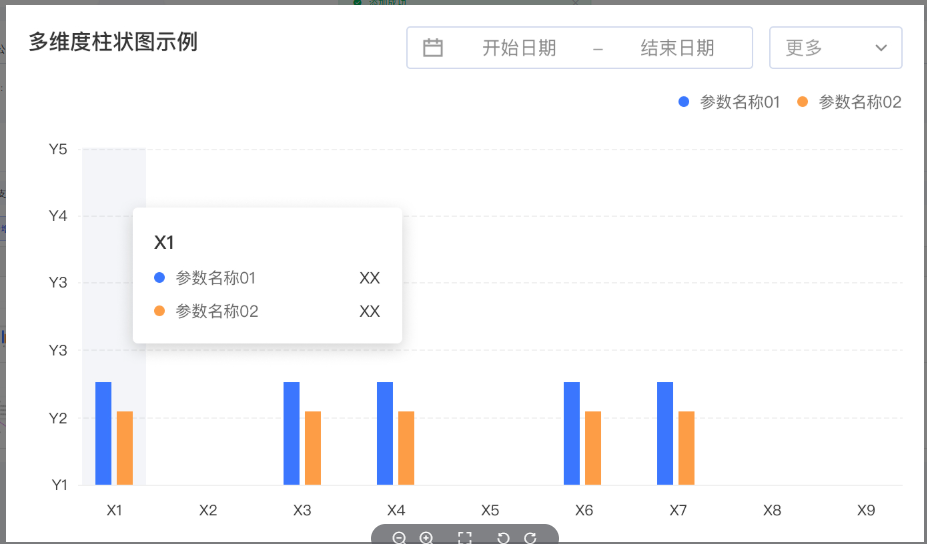Viewport: 927px width, 544px height.
Task: Toggle the 参数名称02 legend series
Action: (849, 102)
